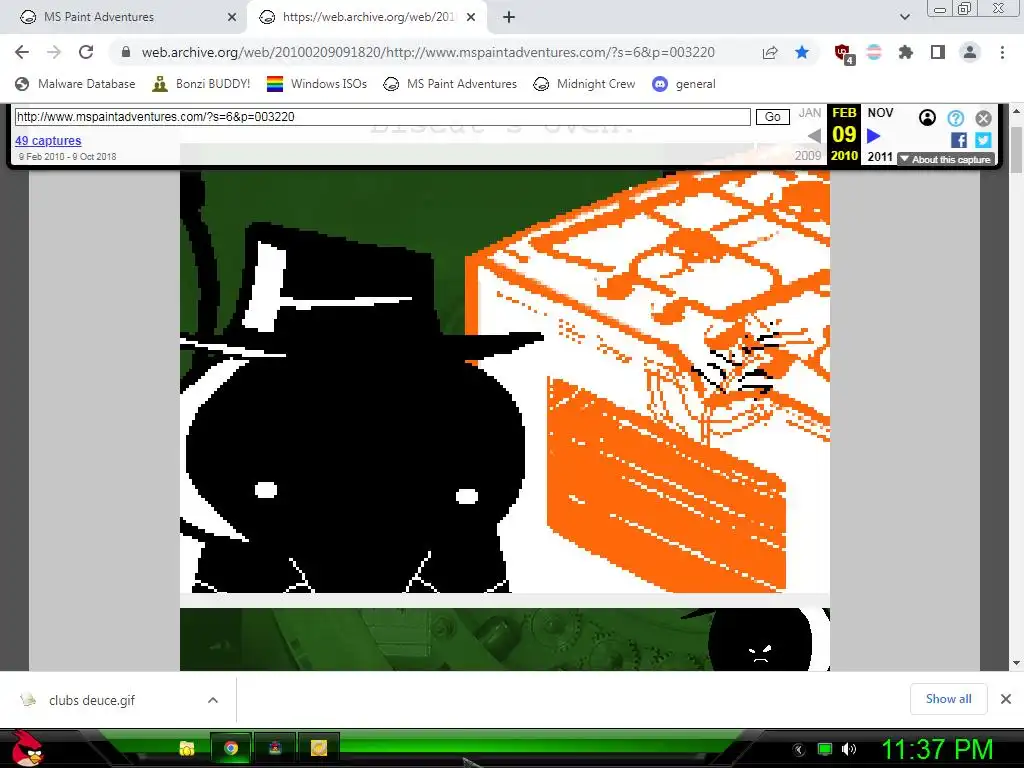Toggle the browser side panel icon

click(938, 52)
